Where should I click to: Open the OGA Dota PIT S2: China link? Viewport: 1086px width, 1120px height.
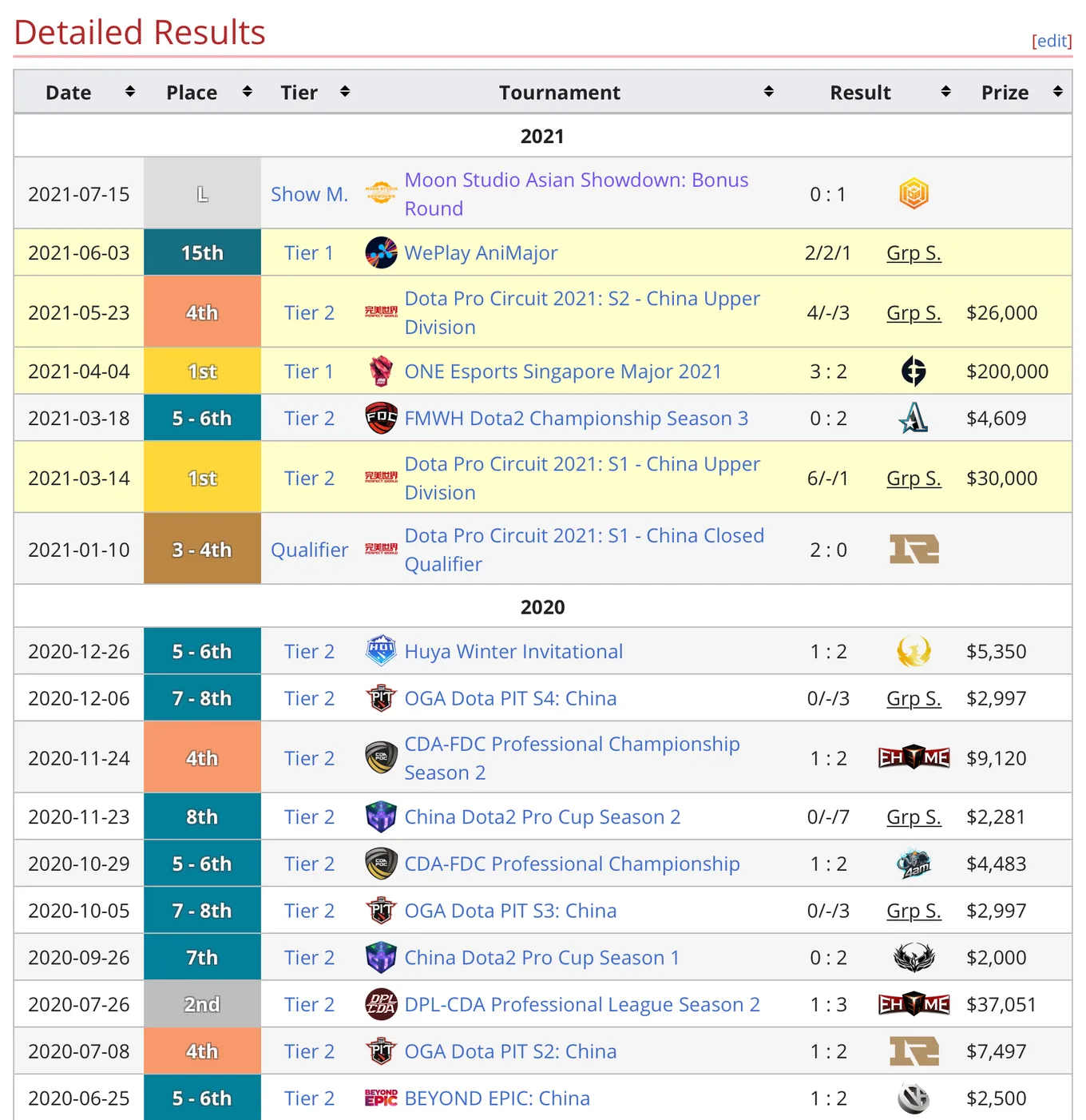(510, 1051)
